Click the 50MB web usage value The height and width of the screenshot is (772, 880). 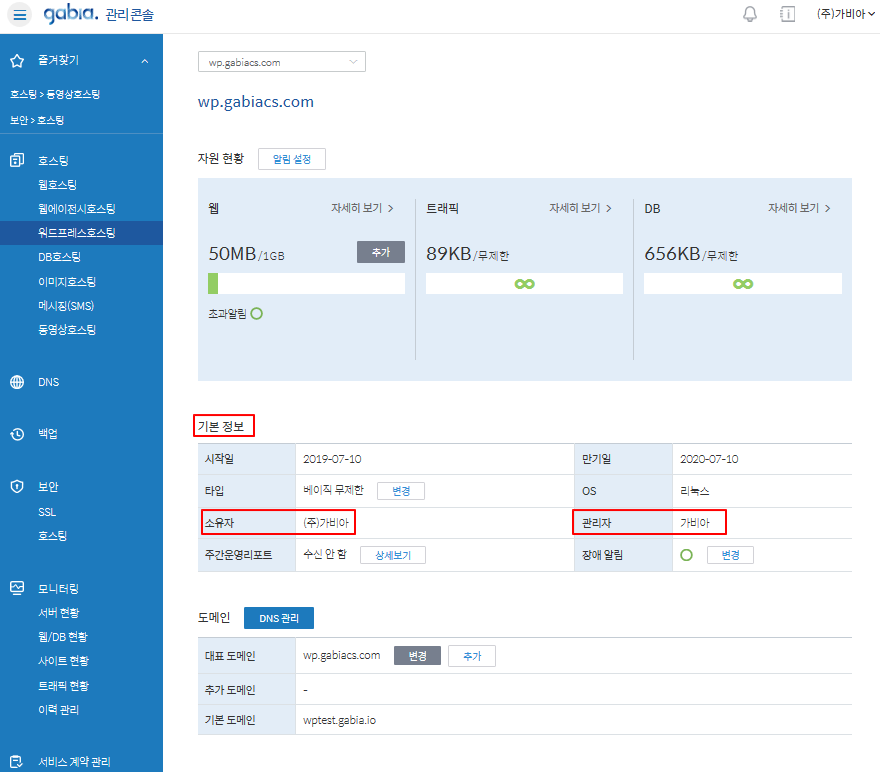pos(232,254)
